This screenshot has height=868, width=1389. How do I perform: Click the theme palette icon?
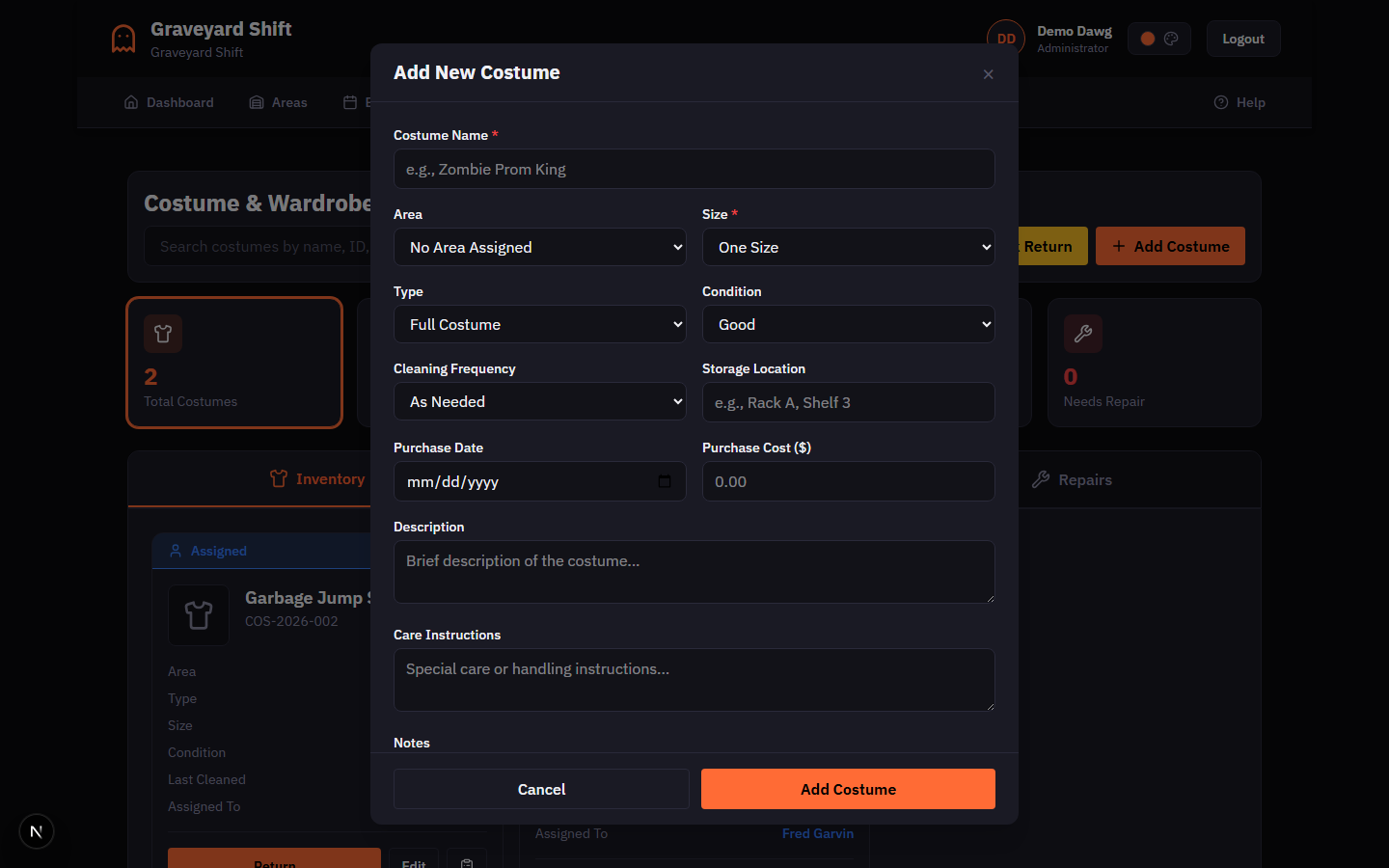tap(1170, 38)
